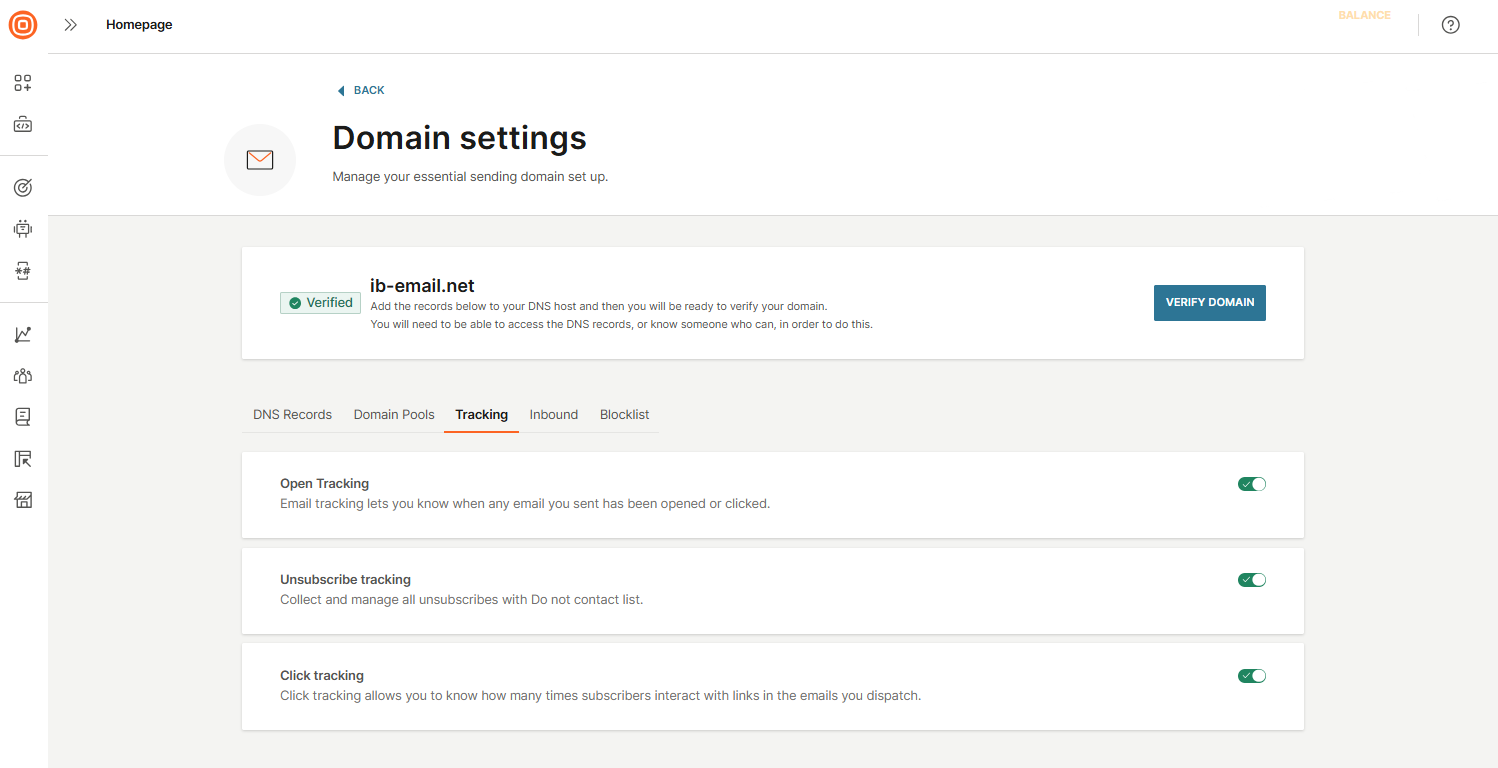
Task: Open the Blocklist tab
Action: [x=624, y=414]
